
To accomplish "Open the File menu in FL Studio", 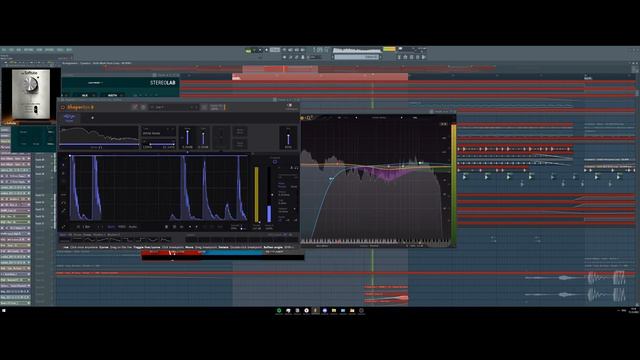I will [4, 50].
